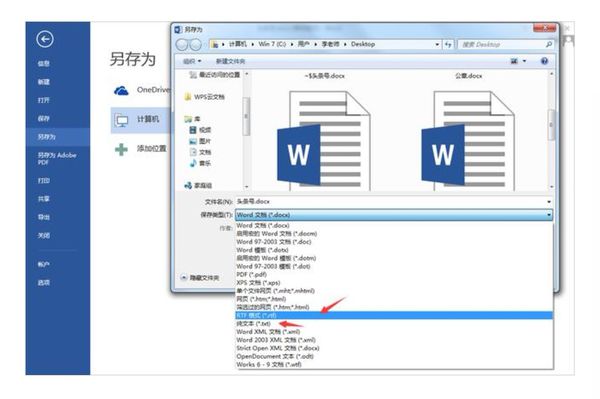
Task: Expand the 保存类型 file type dropdown arrow
Action: [549, 215]
